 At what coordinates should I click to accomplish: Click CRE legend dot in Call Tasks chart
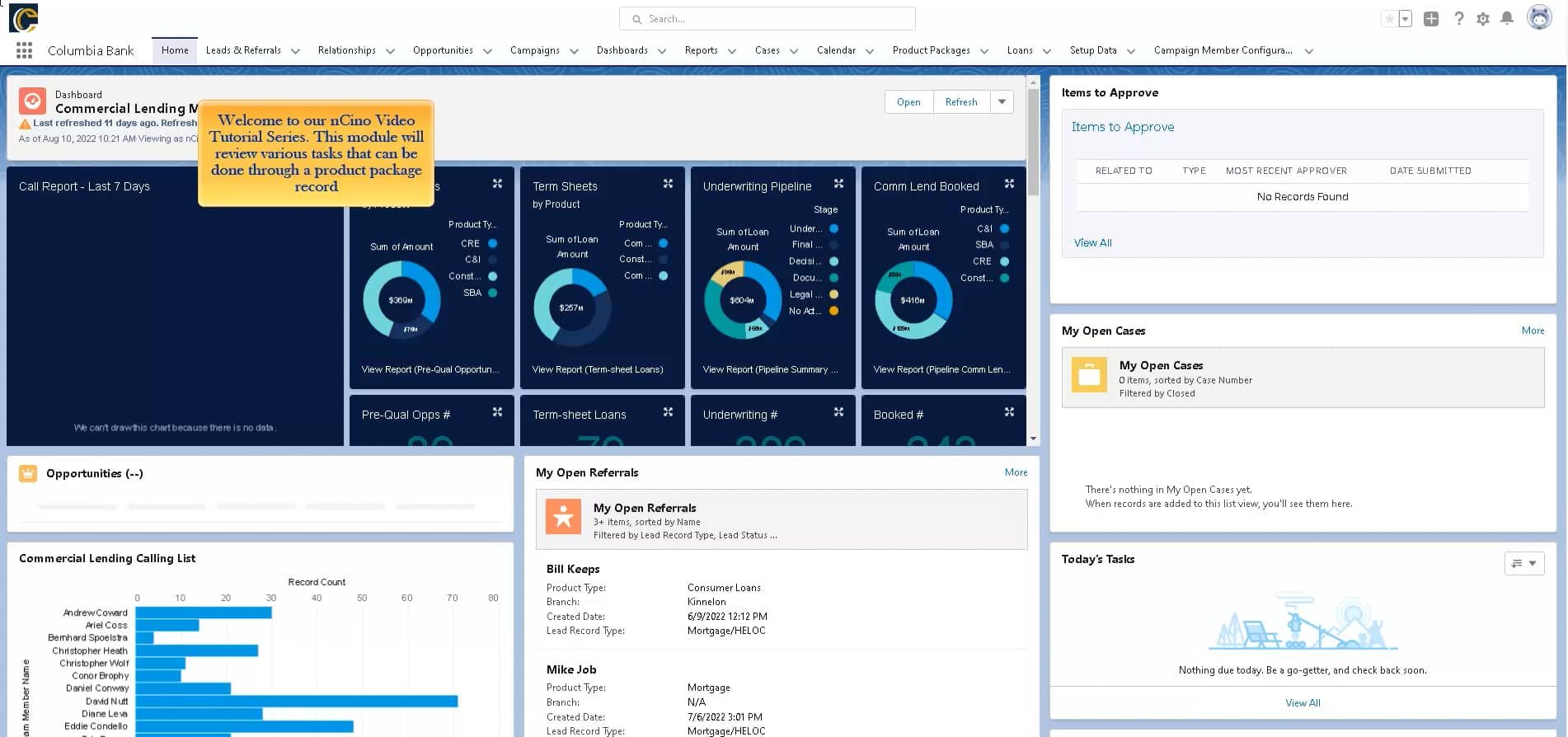492,243
